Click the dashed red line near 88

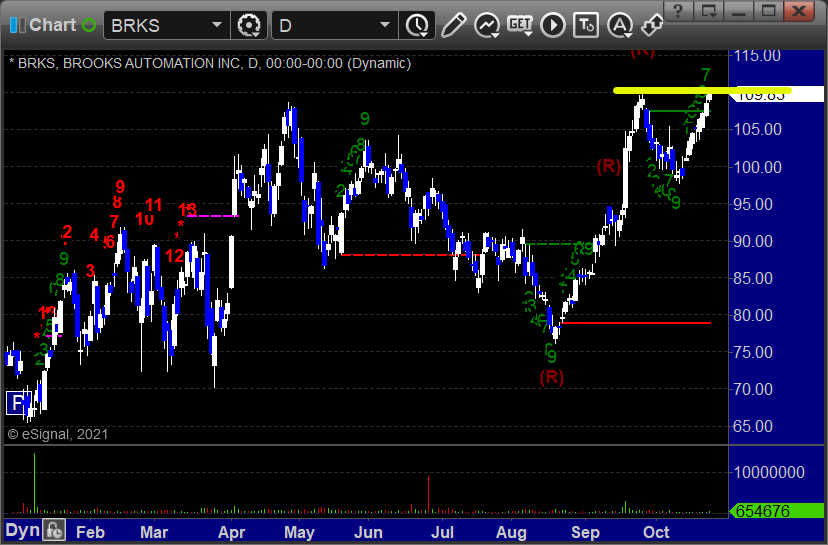point(409,255)
